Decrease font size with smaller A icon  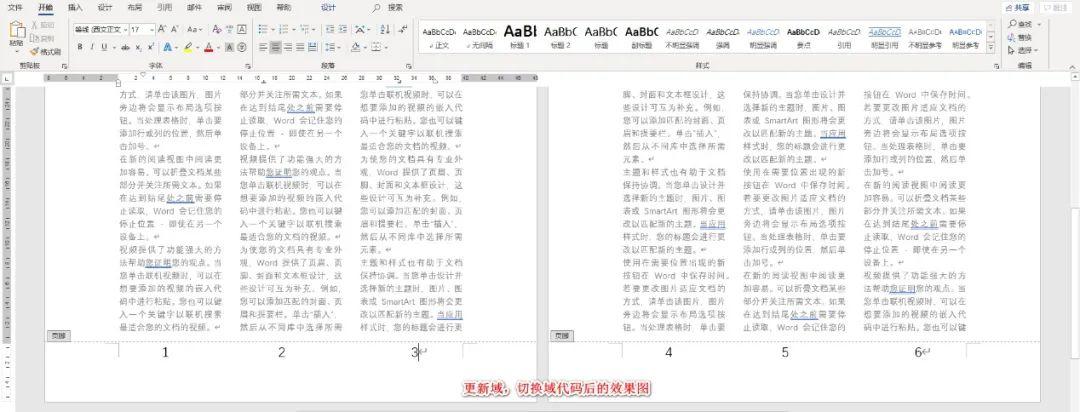[x=174, y=30]
